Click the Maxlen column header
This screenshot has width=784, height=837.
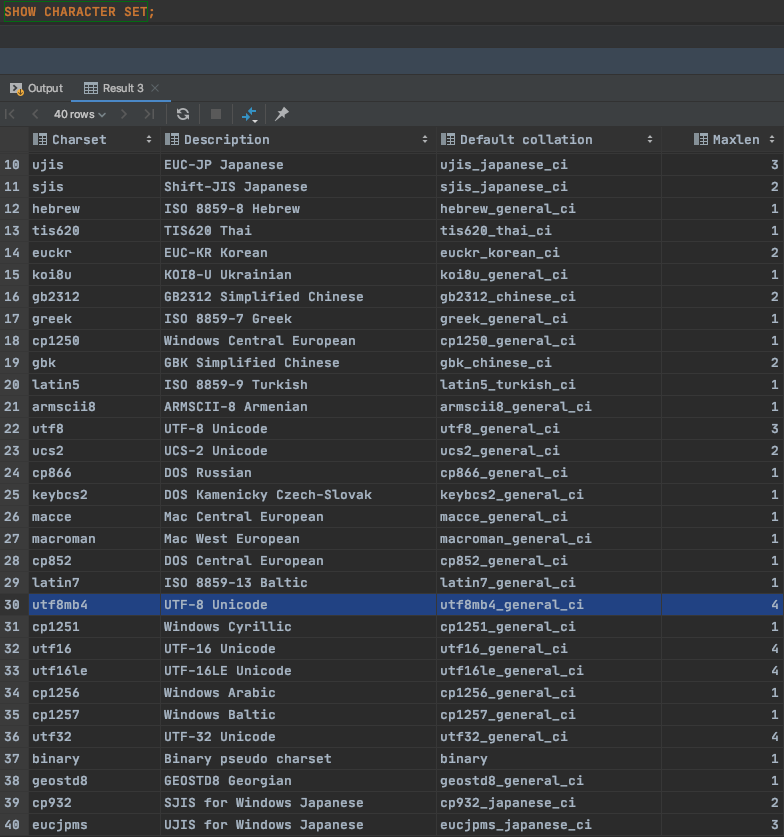point(723,140)
